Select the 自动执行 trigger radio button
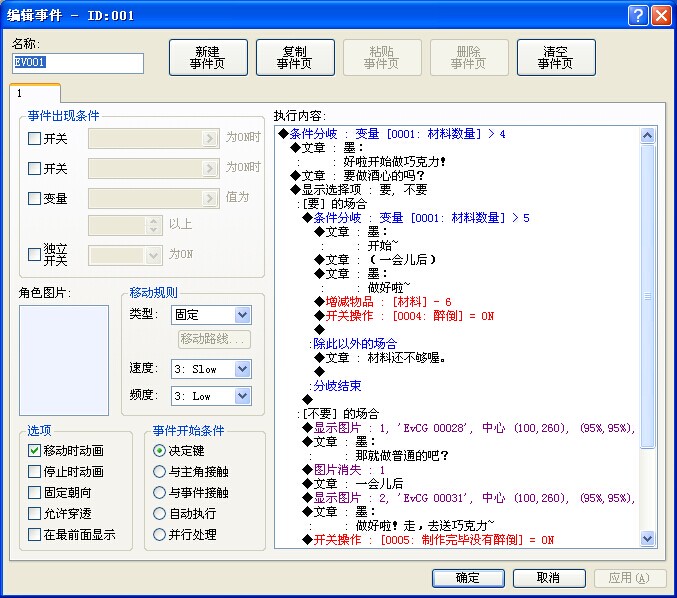 pos(159,513)
